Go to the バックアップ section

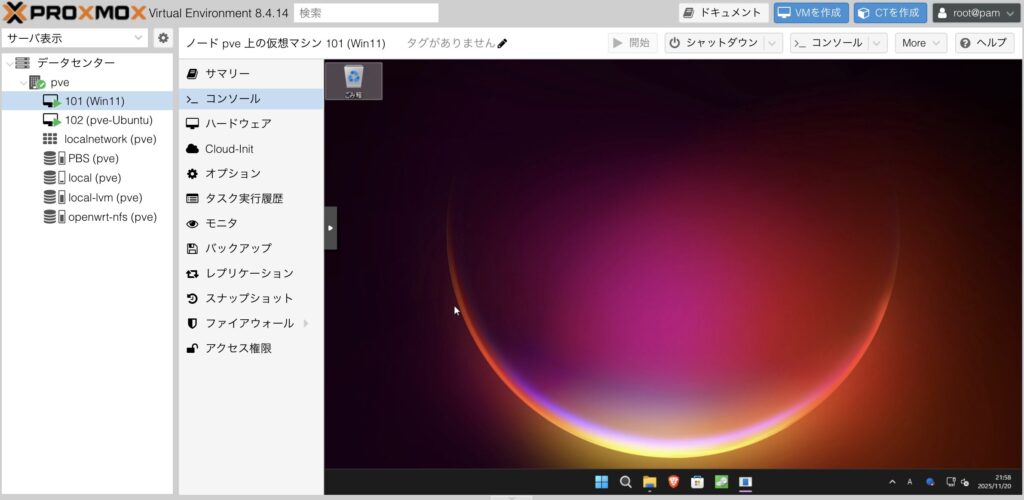pyautogui.click(x=238, y=248)
